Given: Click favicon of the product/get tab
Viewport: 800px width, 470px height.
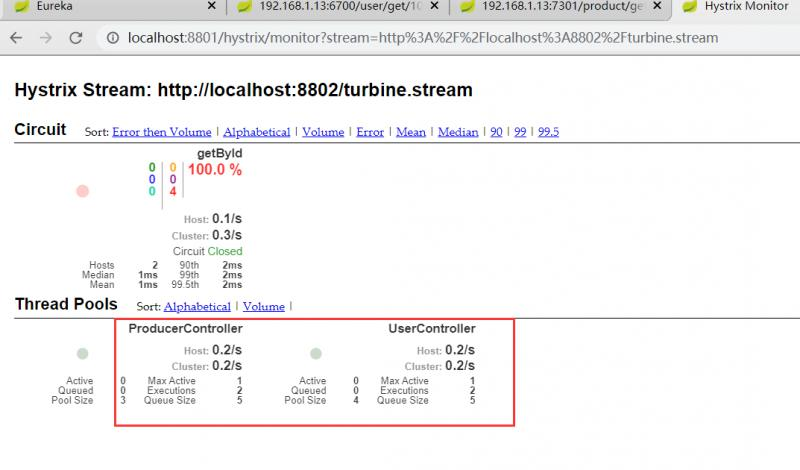Looking at the screenshot, I should coord(466,6).
